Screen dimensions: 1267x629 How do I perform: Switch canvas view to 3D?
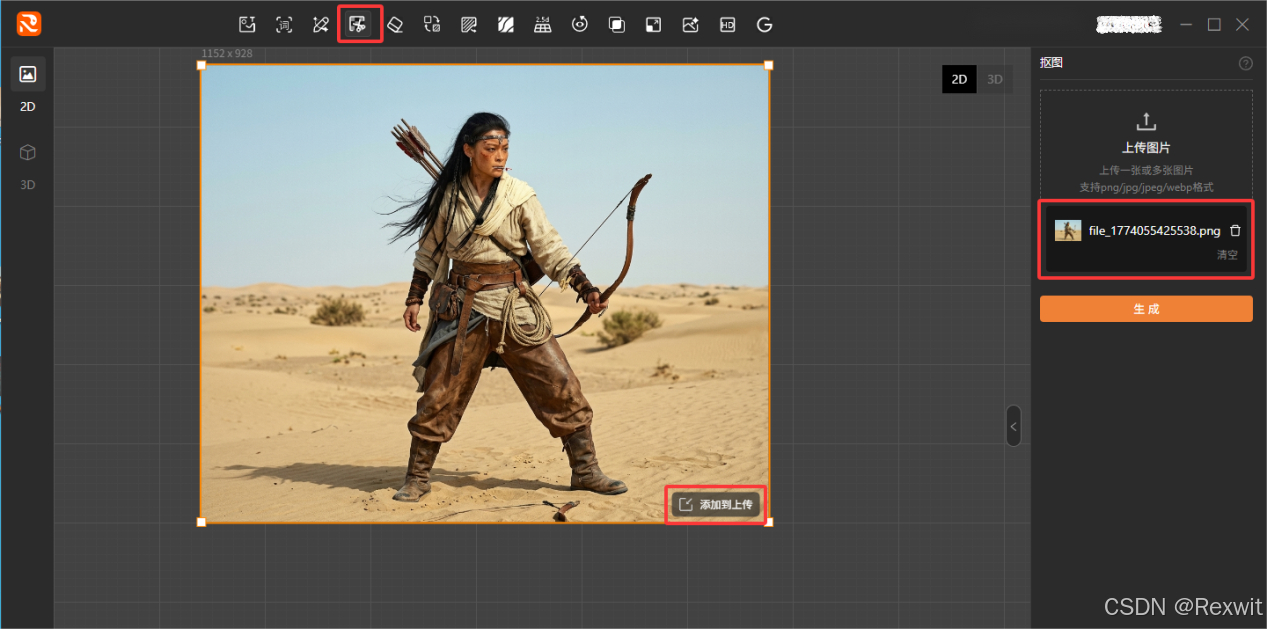pos(995,80)
